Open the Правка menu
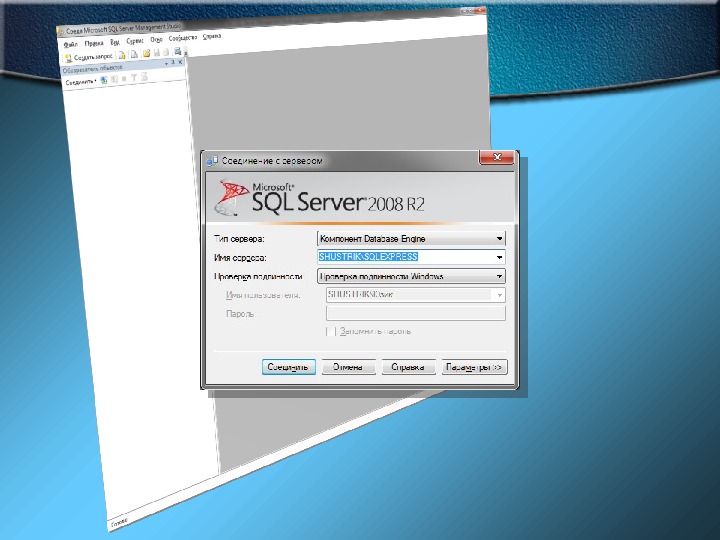Viewport: 720px width, 540px height. click(x=94, y=43)
